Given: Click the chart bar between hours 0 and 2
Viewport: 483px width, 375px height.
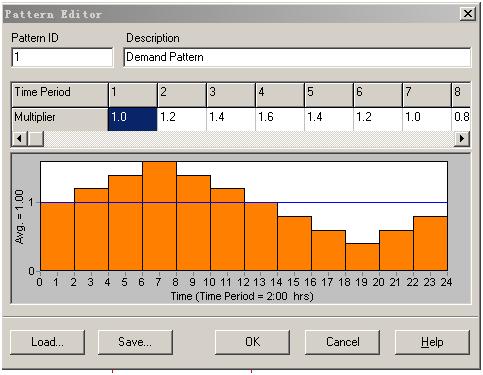Looking at the screenshot, I should tap(57, 236).
